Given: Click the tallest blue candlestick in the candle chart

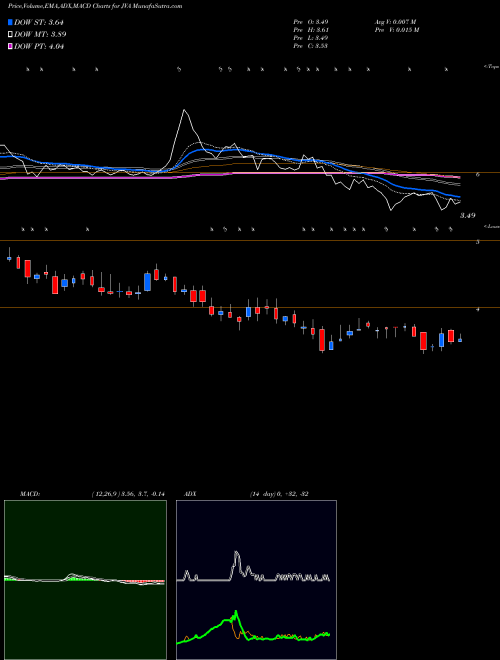Looking at the screenshot, I should [147, 282].
